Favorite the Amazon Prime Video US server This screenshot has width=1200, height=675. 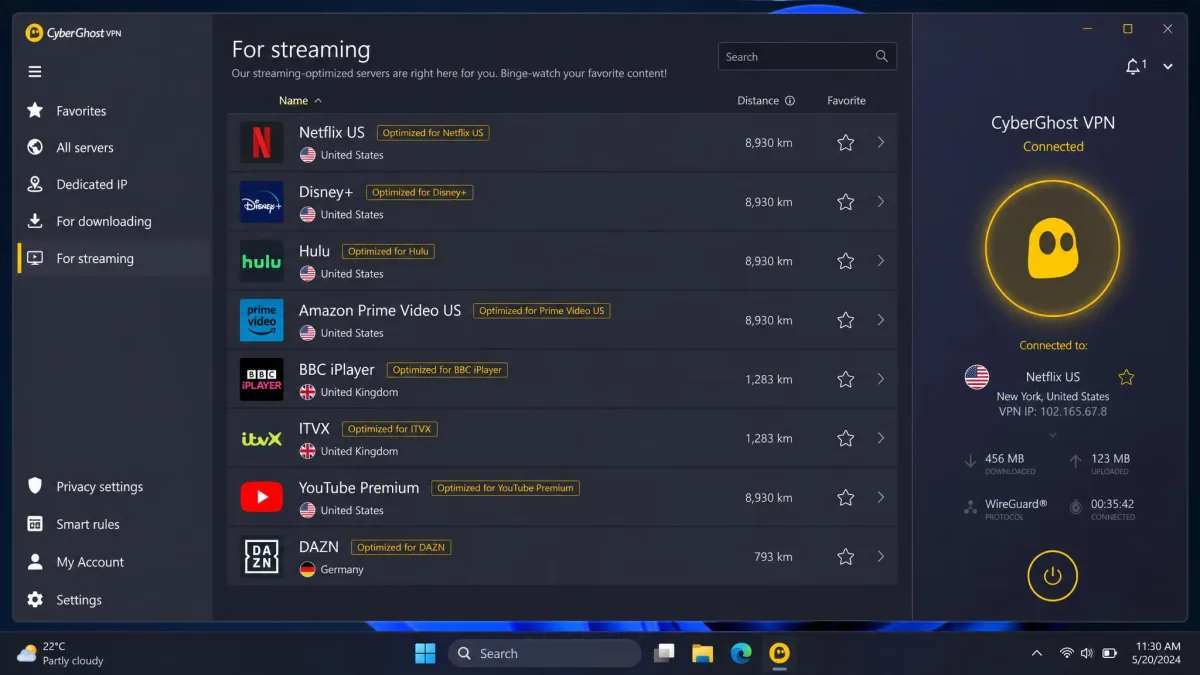tap(846, 320)
